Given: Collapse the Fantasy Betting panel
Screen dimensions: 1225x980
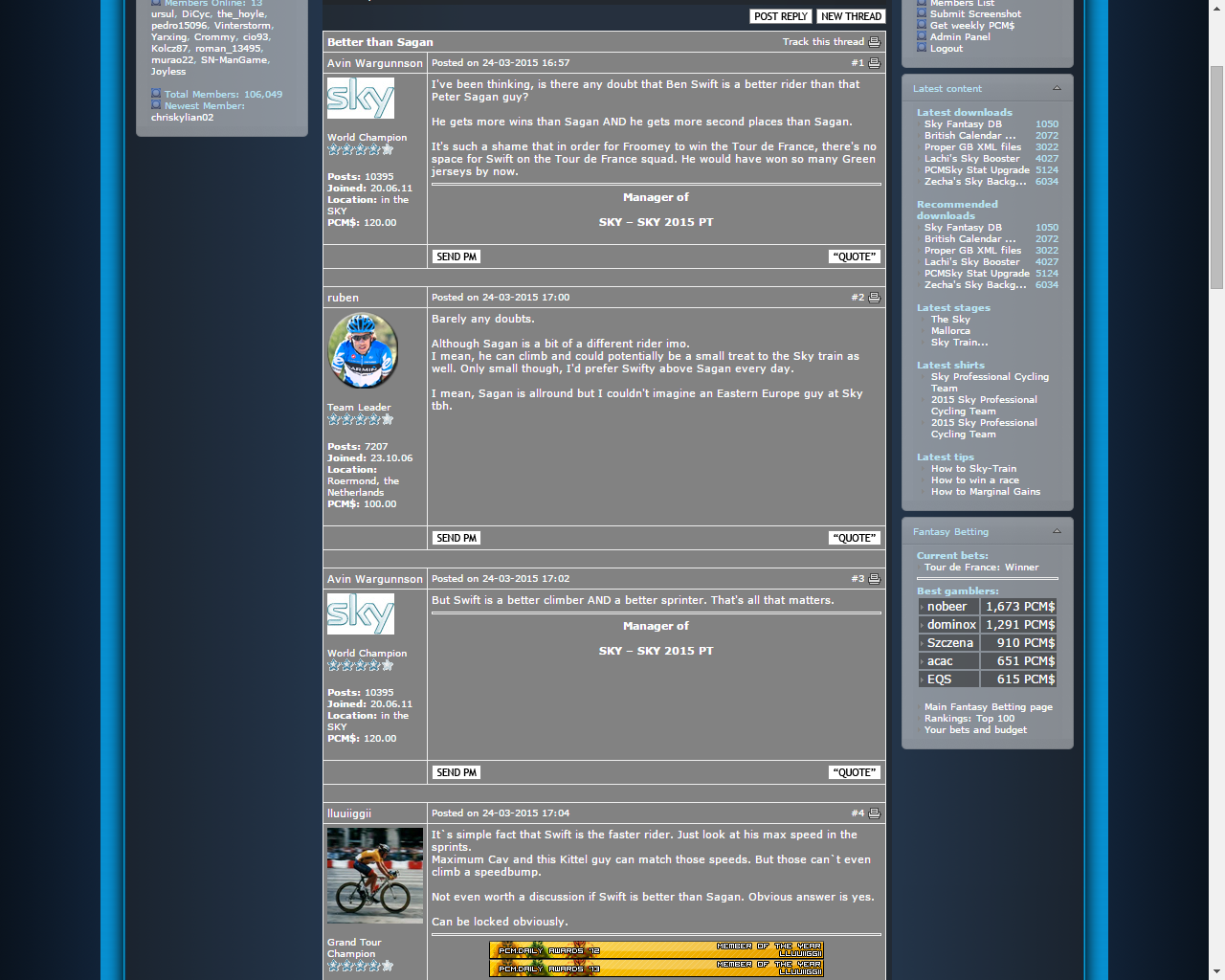Looking at the screenshot, I should [x=1057, y=531].
